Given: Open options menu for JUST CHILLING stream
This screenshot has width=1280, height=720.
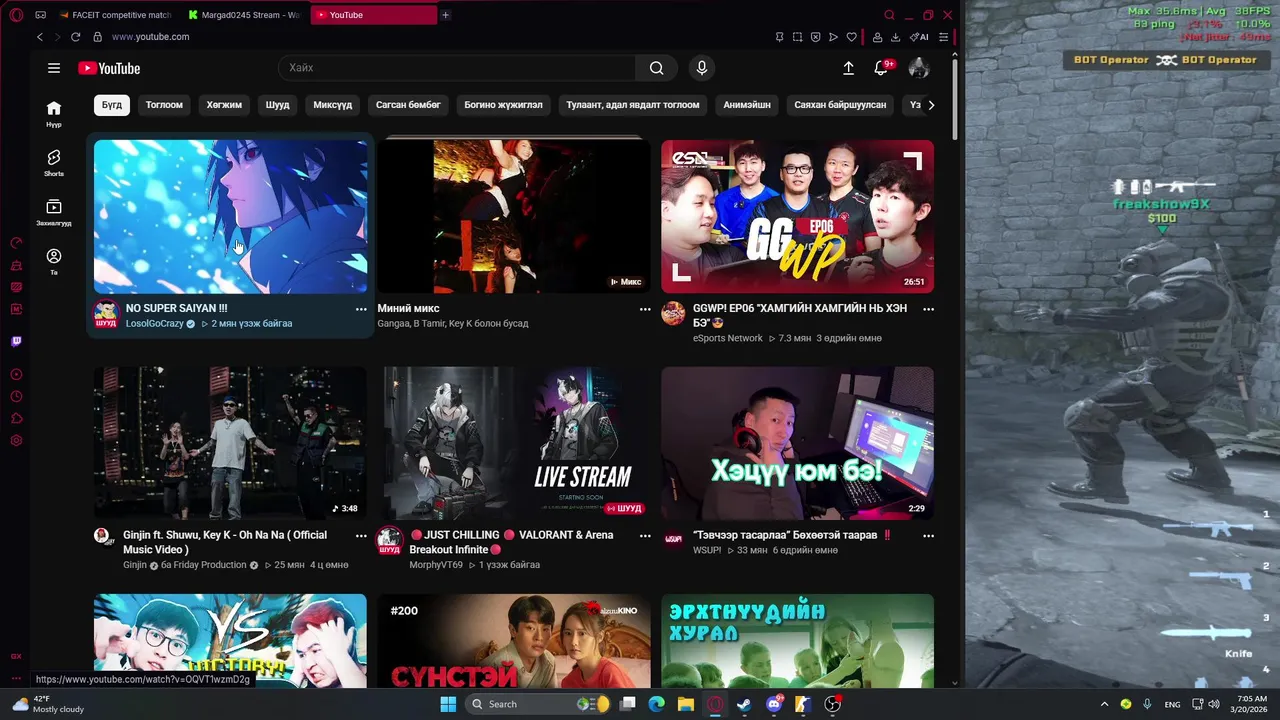Looking at the screenshot, I should (645, 536).
